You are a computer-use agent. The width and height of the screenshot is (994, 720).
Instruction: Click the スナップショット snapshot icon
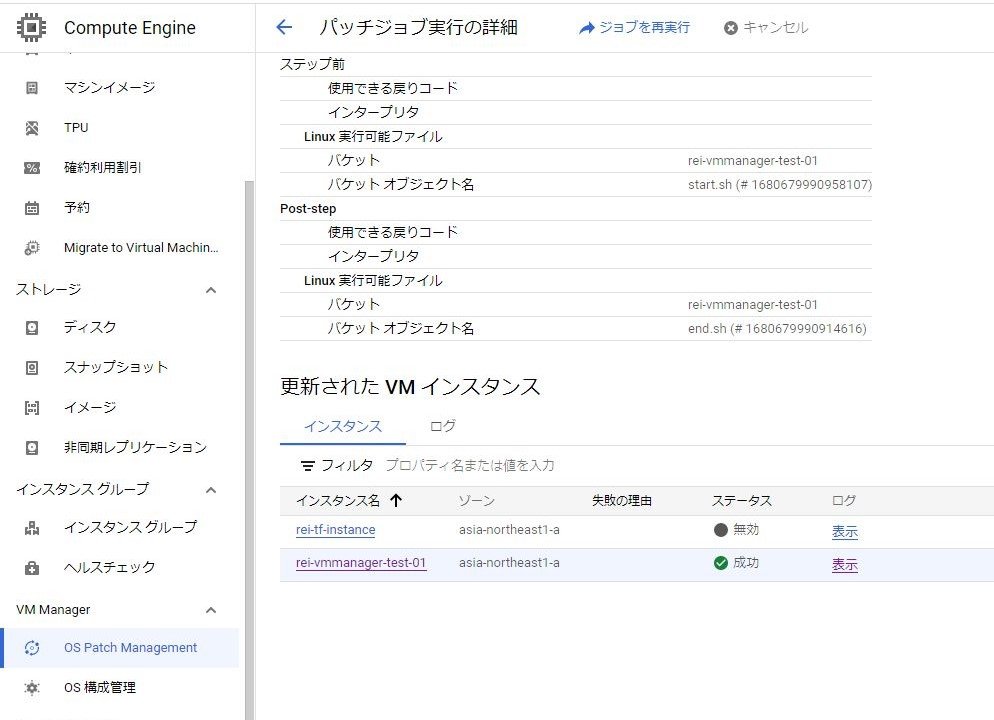[32, 367]
